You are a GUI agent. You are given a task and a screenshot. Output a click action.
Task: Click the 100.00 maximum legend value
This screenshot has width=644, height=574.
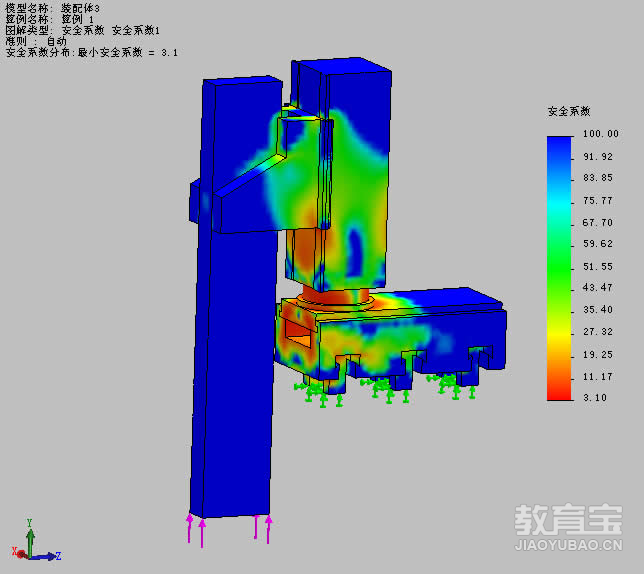pyautogui.click(x=600, y=134)
